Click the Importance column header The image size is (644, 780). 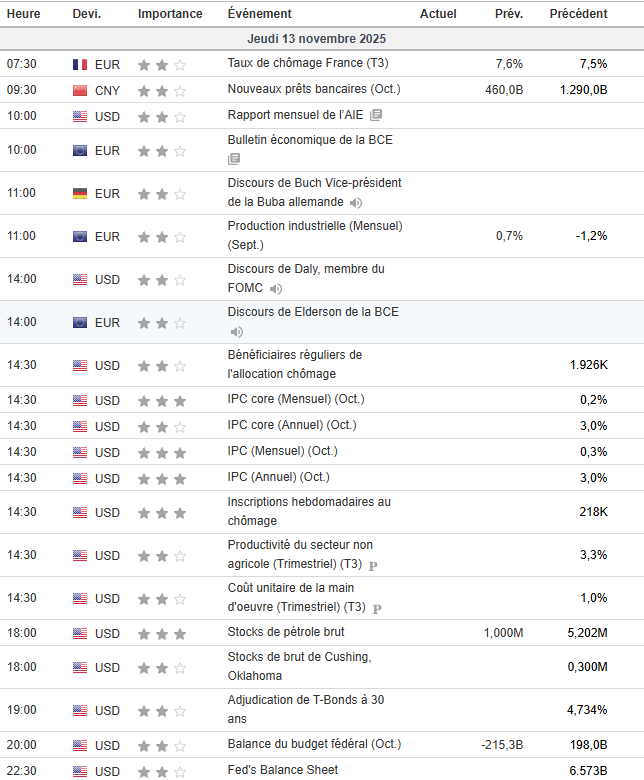170,14
